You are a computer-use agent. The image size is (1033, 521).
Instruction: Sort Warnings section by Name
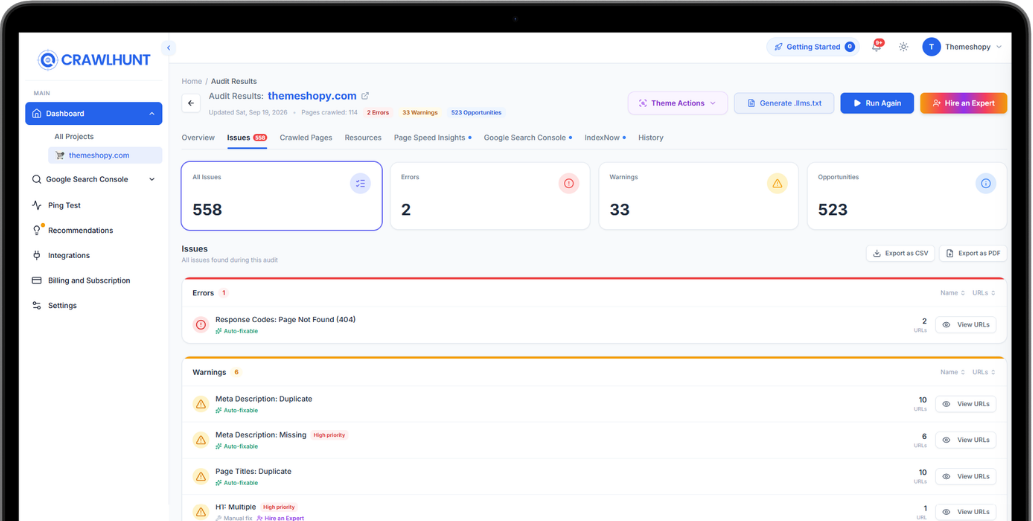tap(952, 372)
